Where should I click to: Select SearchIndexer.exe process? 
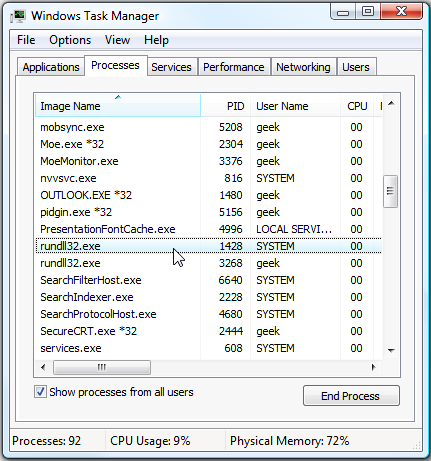tap(208, 297)
